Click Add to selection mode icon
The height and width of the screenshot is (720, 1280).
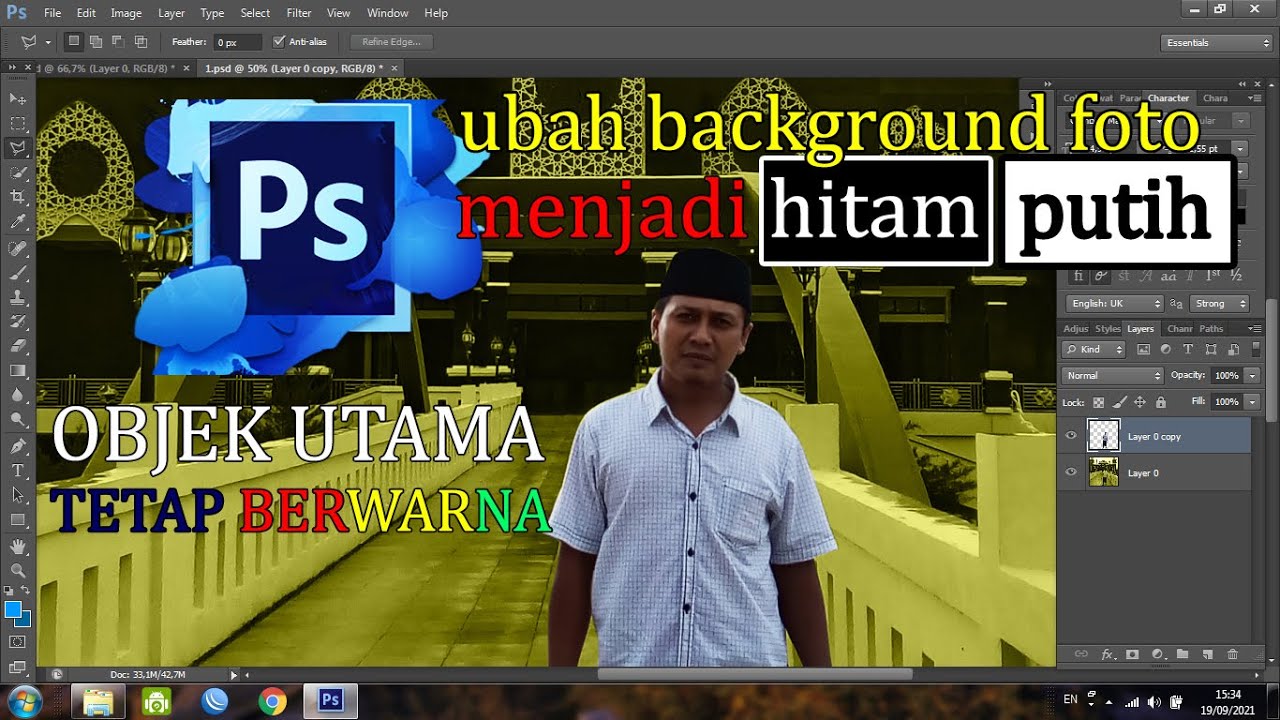pyautogui.click(x=96, y=42)
